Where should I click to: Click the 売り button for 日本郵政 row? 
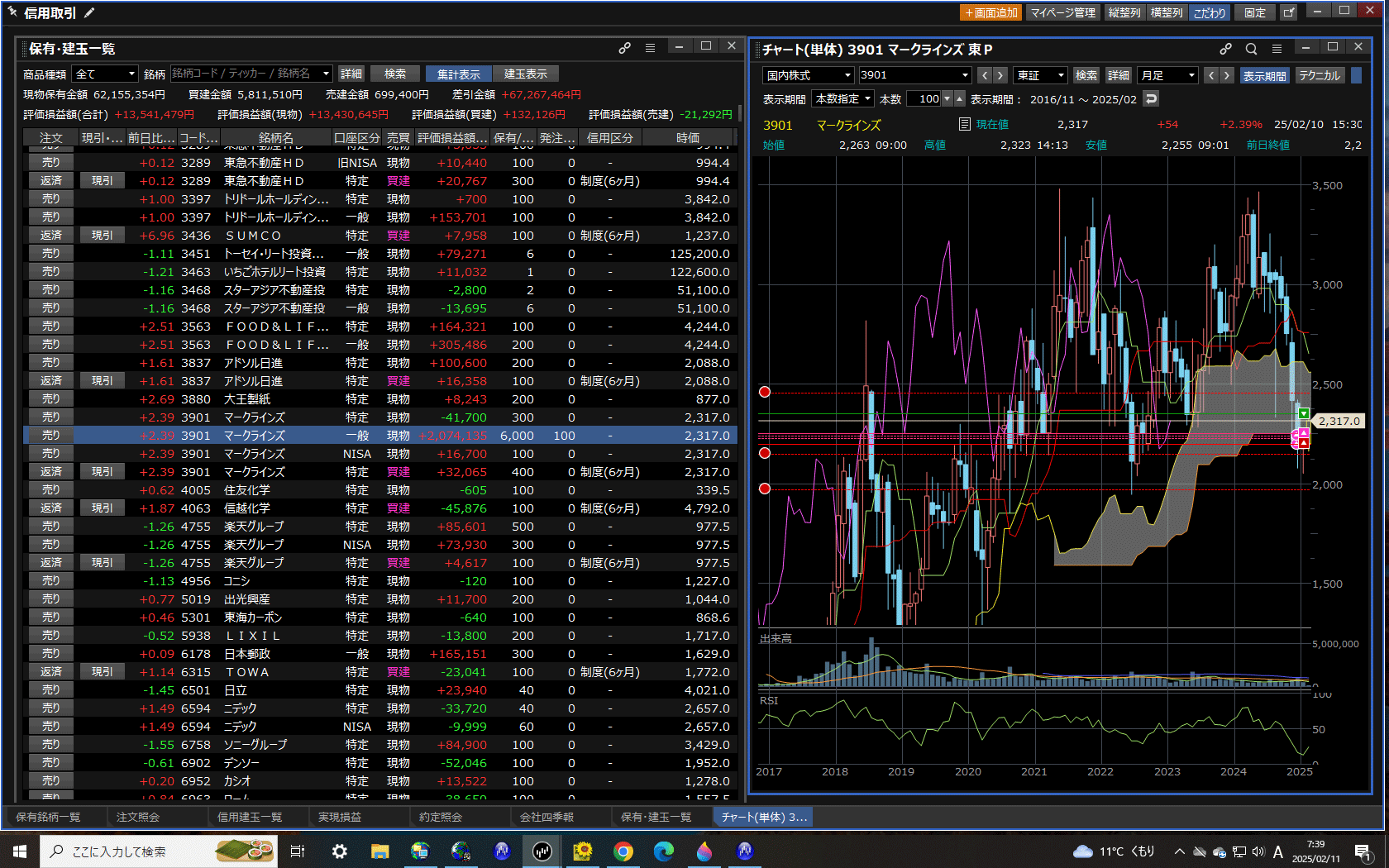coord(51,654)
